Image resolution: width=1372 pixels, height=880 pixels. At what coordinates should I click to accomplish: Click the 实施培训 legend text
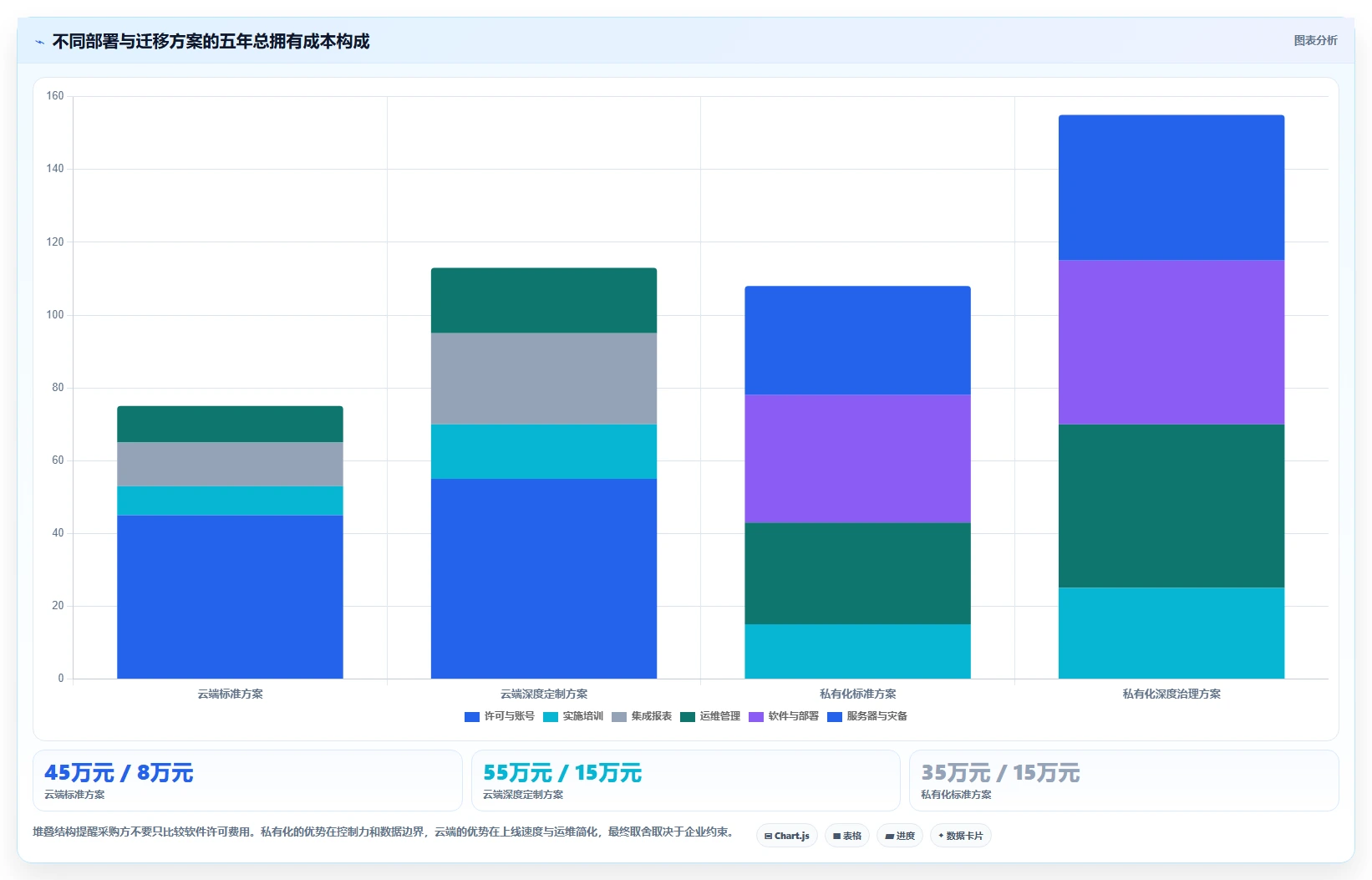(583, 716)
